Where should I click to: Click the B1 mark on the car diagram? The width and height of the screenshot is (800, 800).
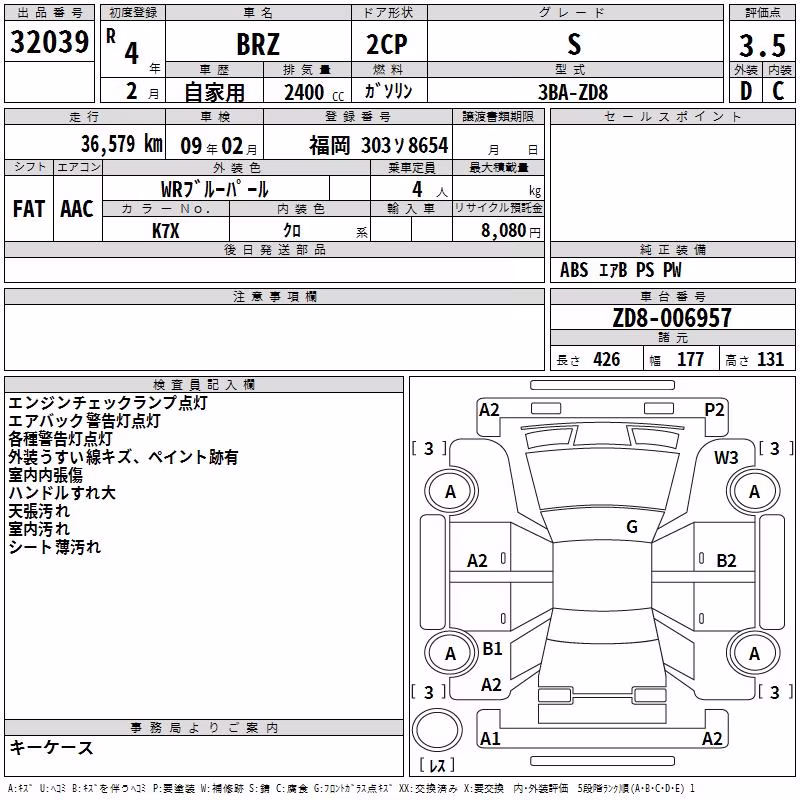[492, 648]
